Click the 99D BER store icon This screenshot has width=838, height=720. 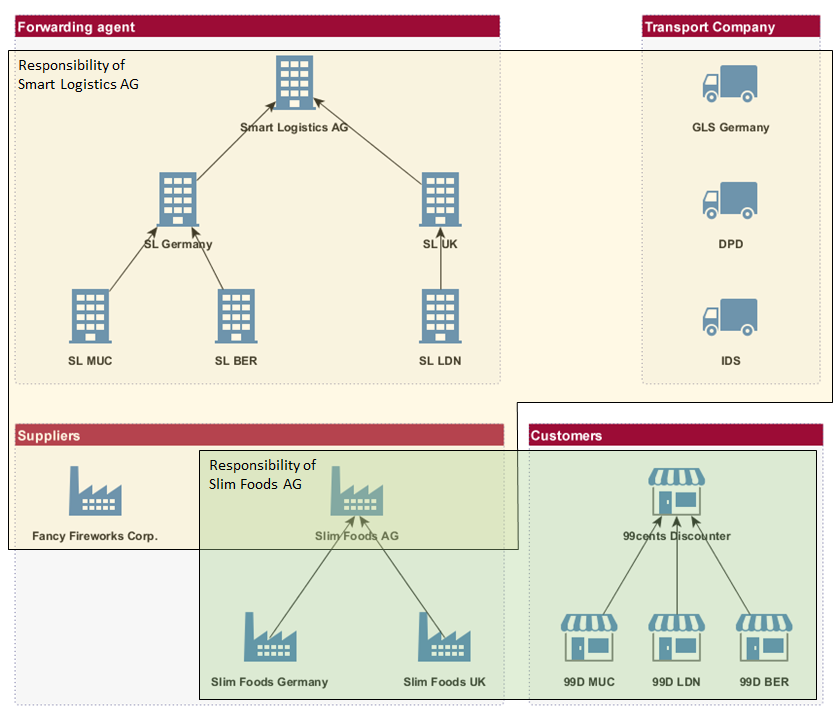(764, 638)
